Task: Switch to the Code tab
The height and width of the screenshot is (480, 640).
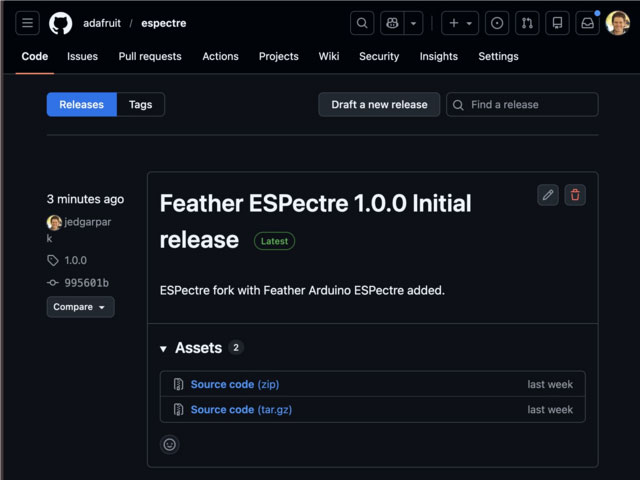Action: pos(35,56)
